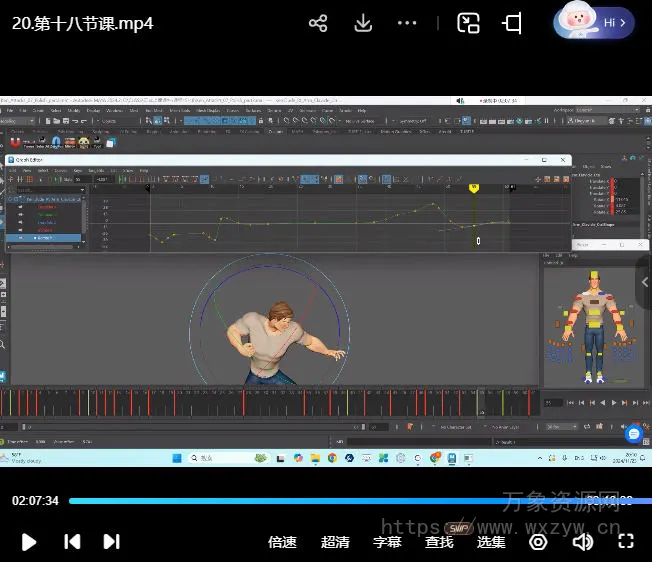Open the 选集 episode list
The width and height of the screenshot is (652, 562).
491,542
